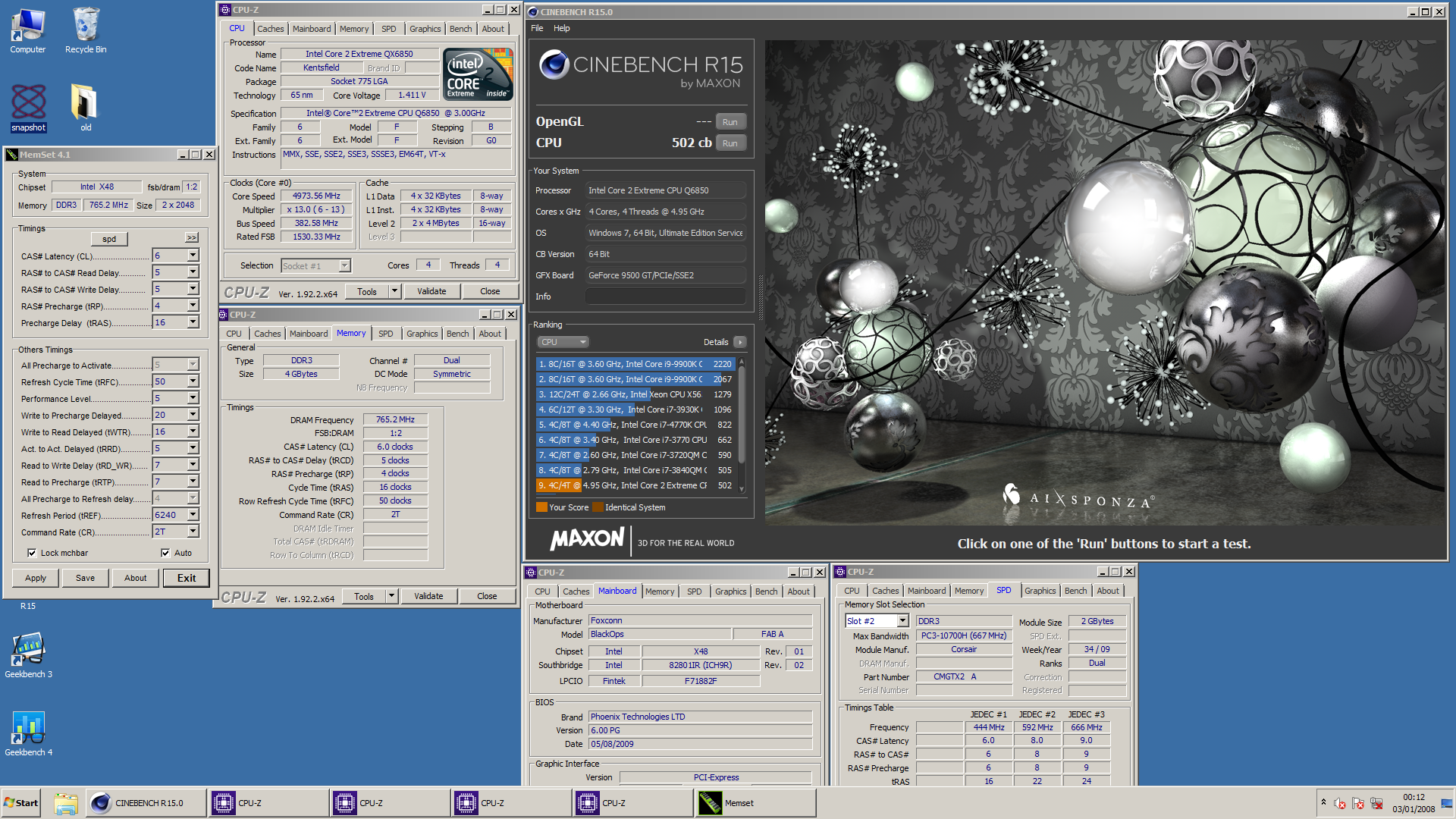Click the Info input field in Your System

(x=665, y=297)
